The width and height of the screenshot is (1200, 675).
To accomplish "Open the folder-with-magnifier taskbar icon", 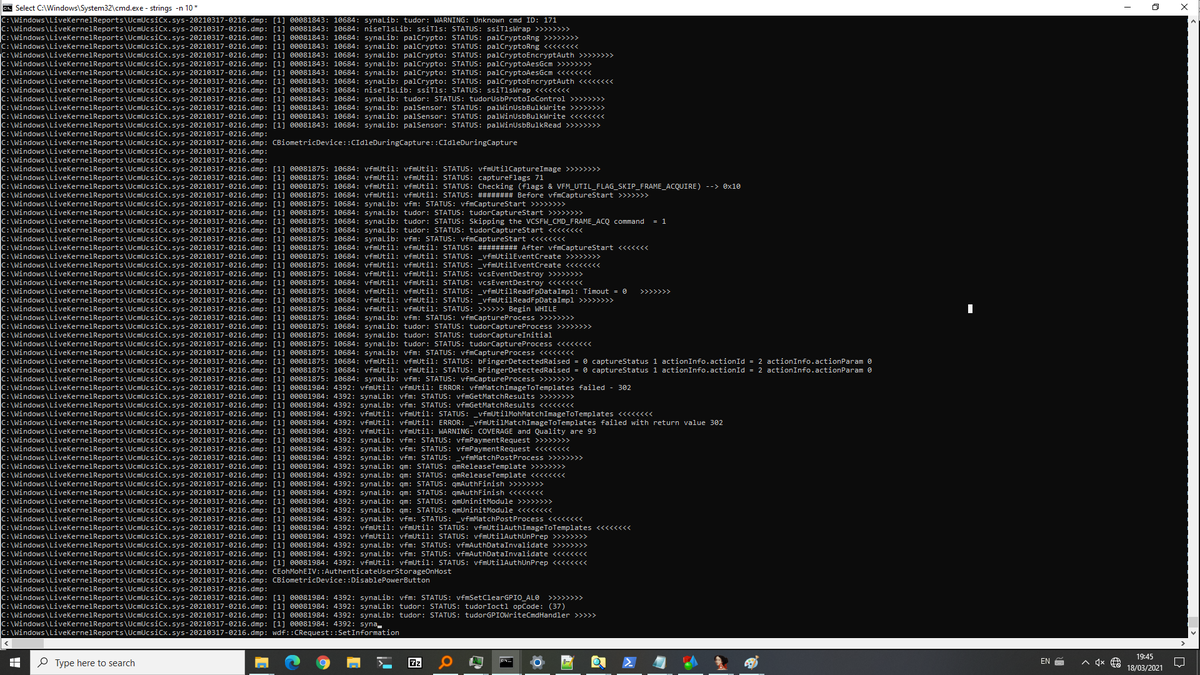I will coord(598,663).
